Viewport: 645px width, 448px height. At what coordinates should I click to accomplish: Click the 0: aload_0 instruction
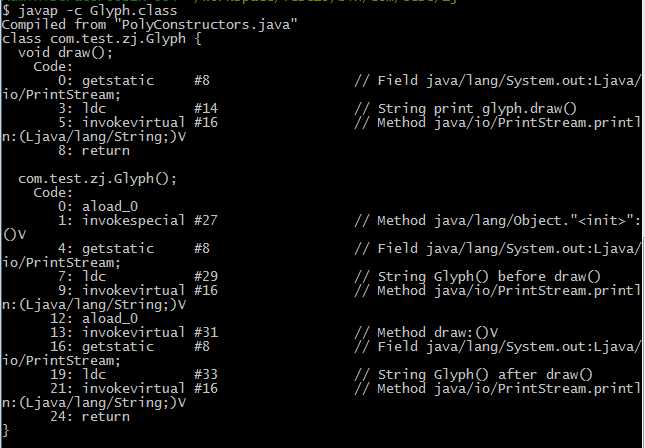[98, 207]
